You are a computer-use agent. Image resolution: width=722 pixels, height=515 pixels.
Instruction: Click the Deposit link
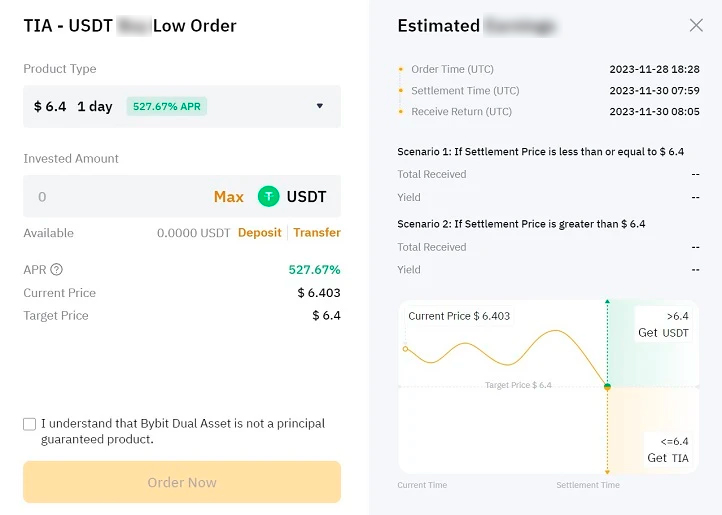pyautogui.click(x=260, y=233)
